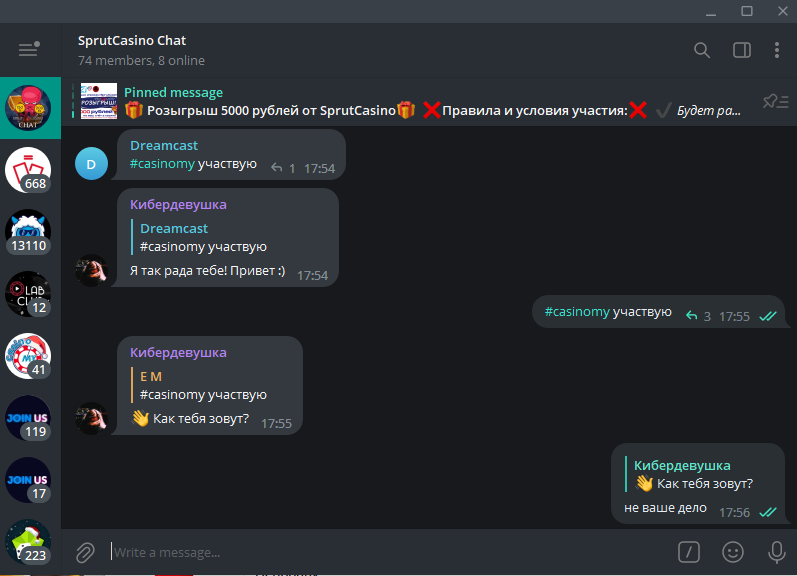Record a voice message with the microphone
Image resolution: width=797 pixels, height=576 pixels.
coord(776,552)
